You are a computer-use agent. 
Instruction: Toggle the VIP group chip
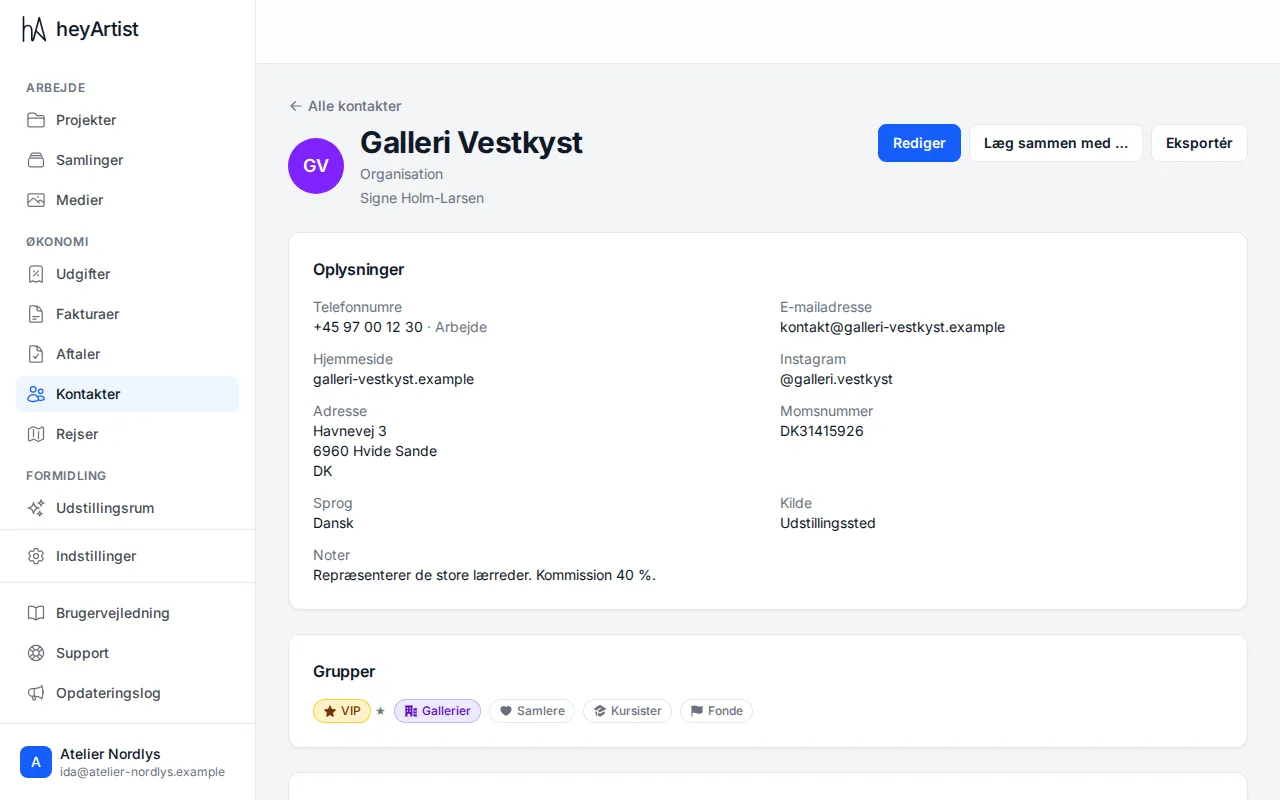[x=342, y=711]
